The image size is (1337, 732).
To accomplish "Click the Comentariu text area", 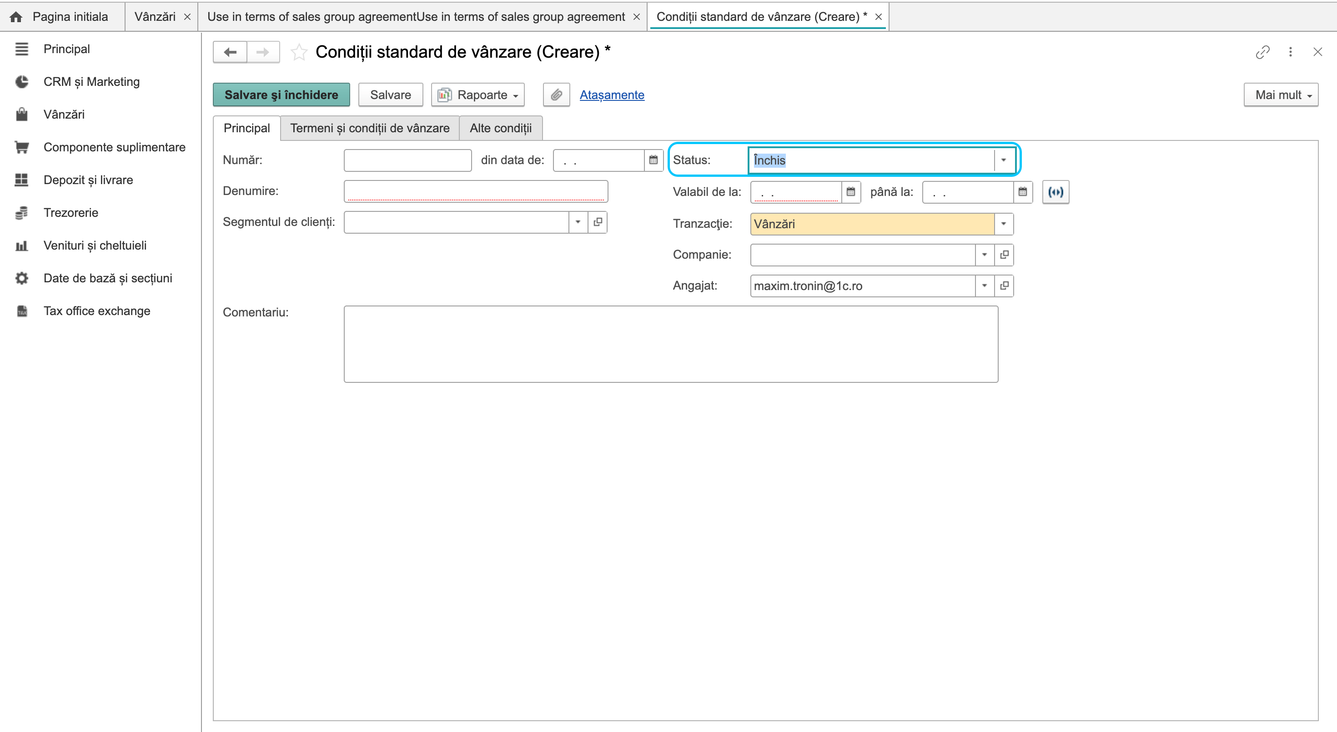I will (671, 344).
